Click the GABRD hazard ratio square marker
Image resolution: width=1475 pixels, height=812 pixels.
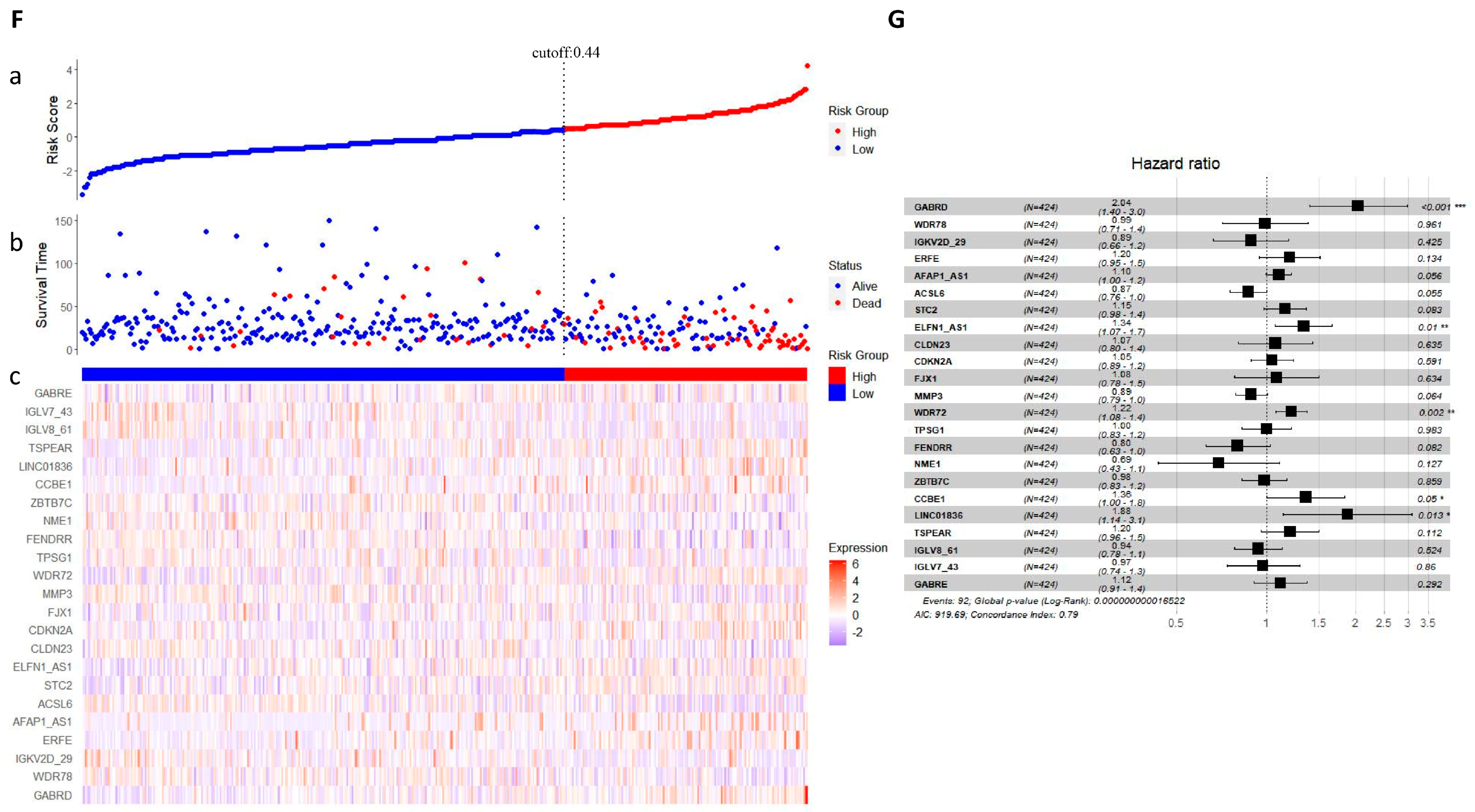point(1357,206)
